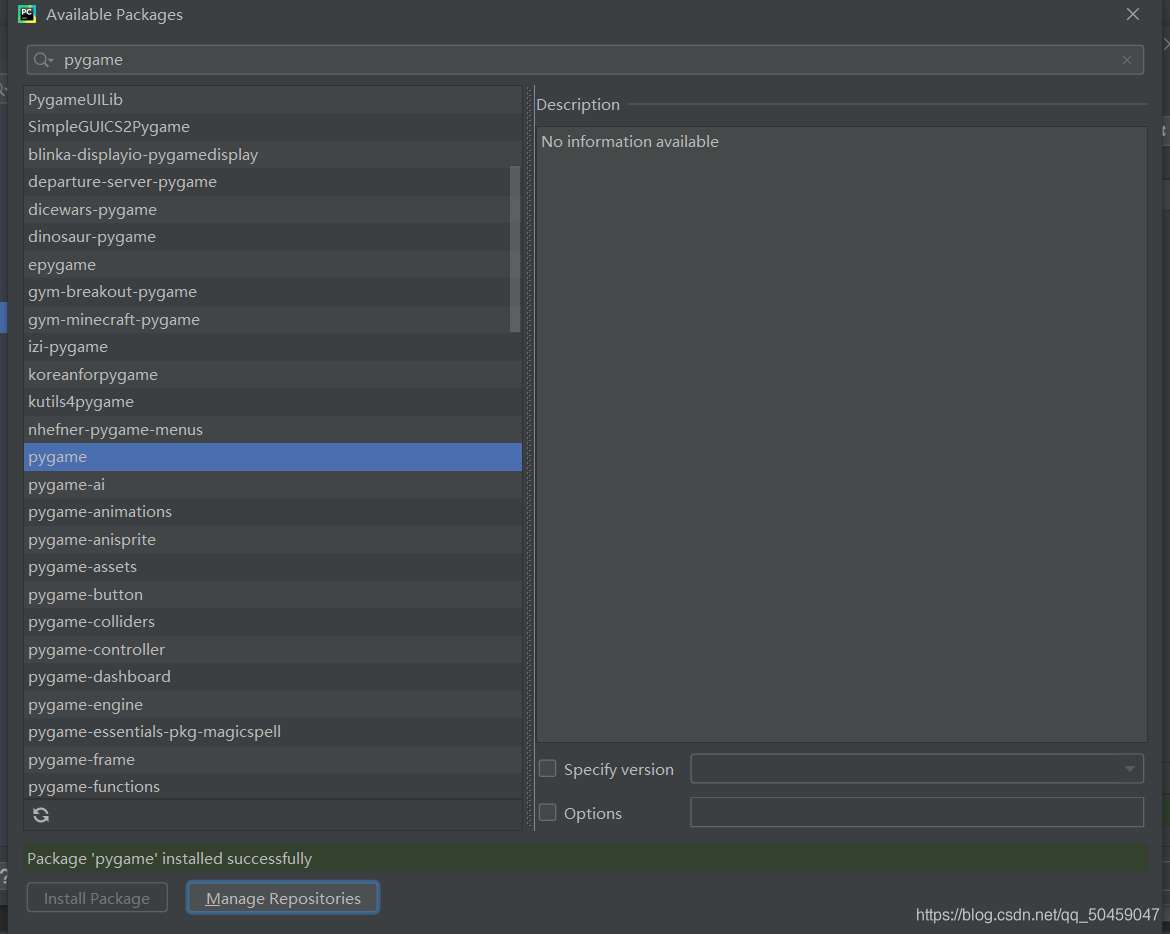Image resolution: width=1170 pixels, height=934 pixels.
Task: Select dinosaur-pygame package
Action: 273,237
